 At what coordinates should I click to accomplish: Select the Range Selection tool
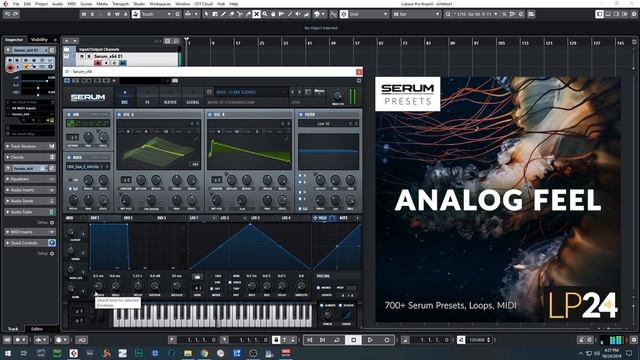coord(215,14)
